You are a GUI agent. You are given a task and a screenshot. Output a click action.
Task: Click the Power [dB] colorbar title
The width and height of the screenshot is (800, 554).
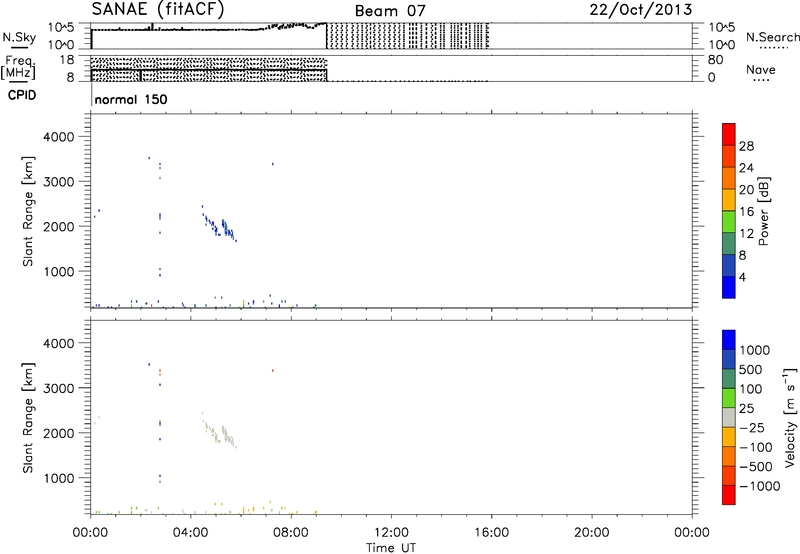tap(764, 211)
